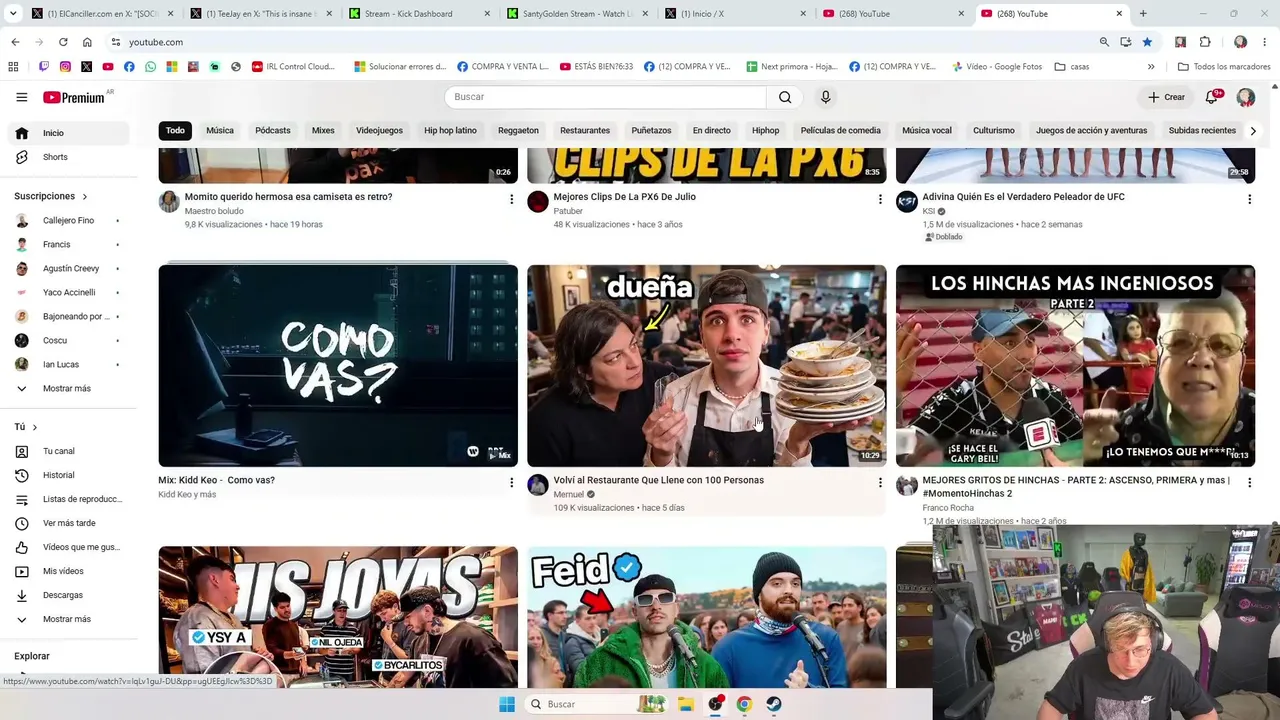
Task: Click the browser home button
Action: tap(87, 42)
